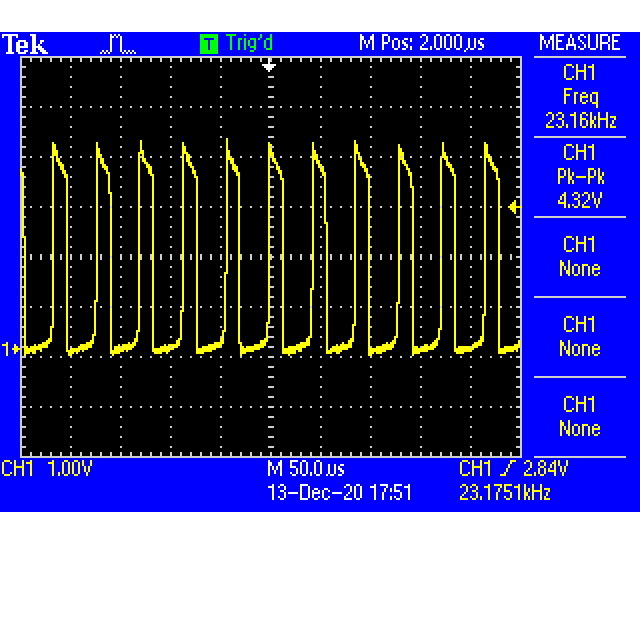Click the rising edge trigger slope icon

point(507,468)
